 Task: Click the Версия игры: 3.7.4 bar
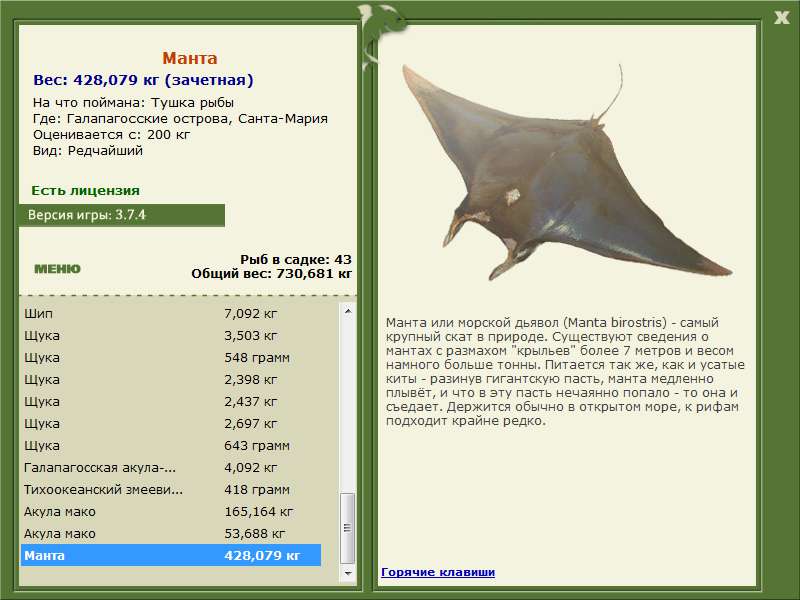[x=121, y=215]
